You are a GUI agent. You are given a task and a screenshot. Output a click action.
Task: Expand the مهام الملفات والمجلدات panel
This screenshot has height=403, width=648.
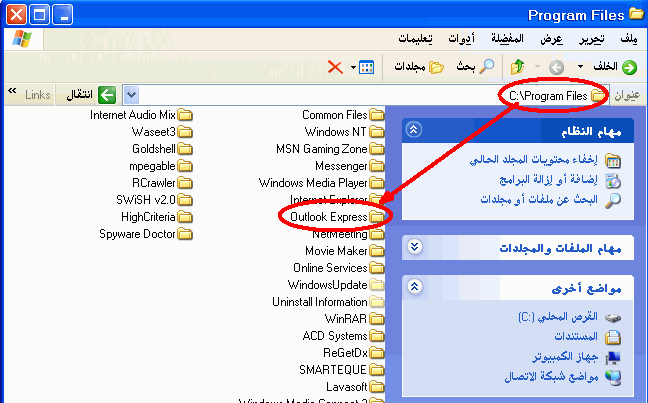pos(415,247)
